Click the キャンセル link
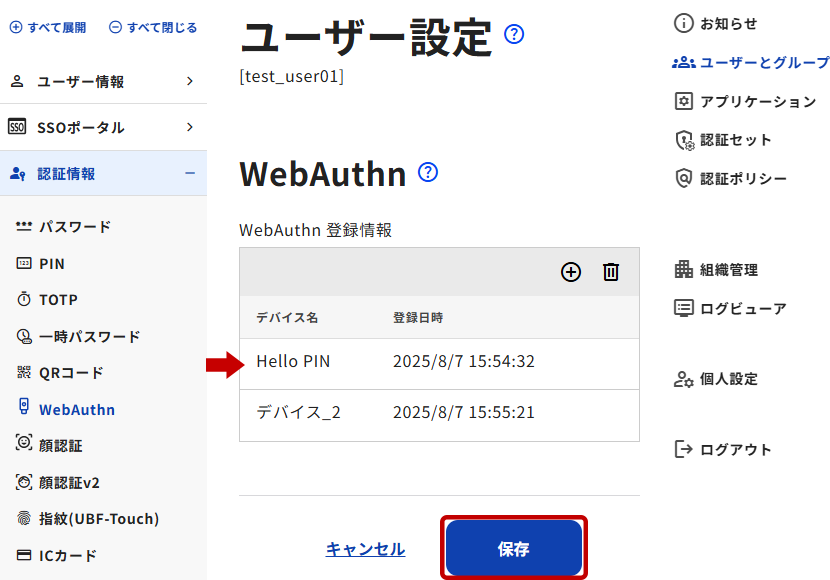The image size is (830, 580). pos(365,549)
